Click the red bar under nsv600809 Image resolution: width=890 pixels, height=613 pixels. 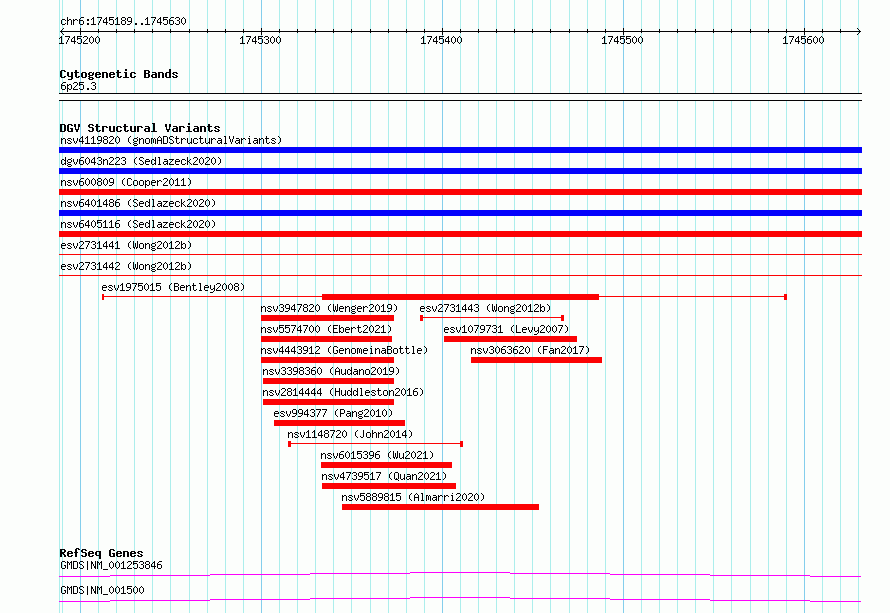[x=460, y=192]
